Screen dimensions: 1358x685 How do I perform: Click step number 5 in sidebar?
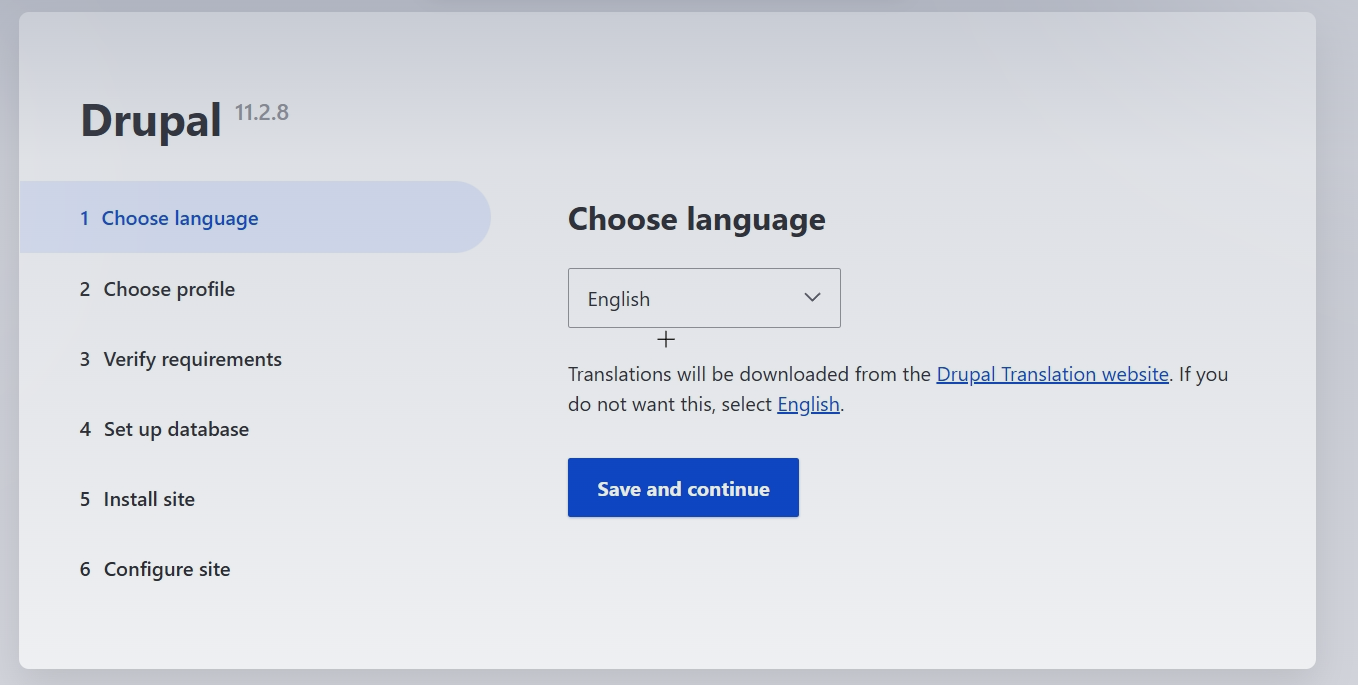(x=85, y=499)
